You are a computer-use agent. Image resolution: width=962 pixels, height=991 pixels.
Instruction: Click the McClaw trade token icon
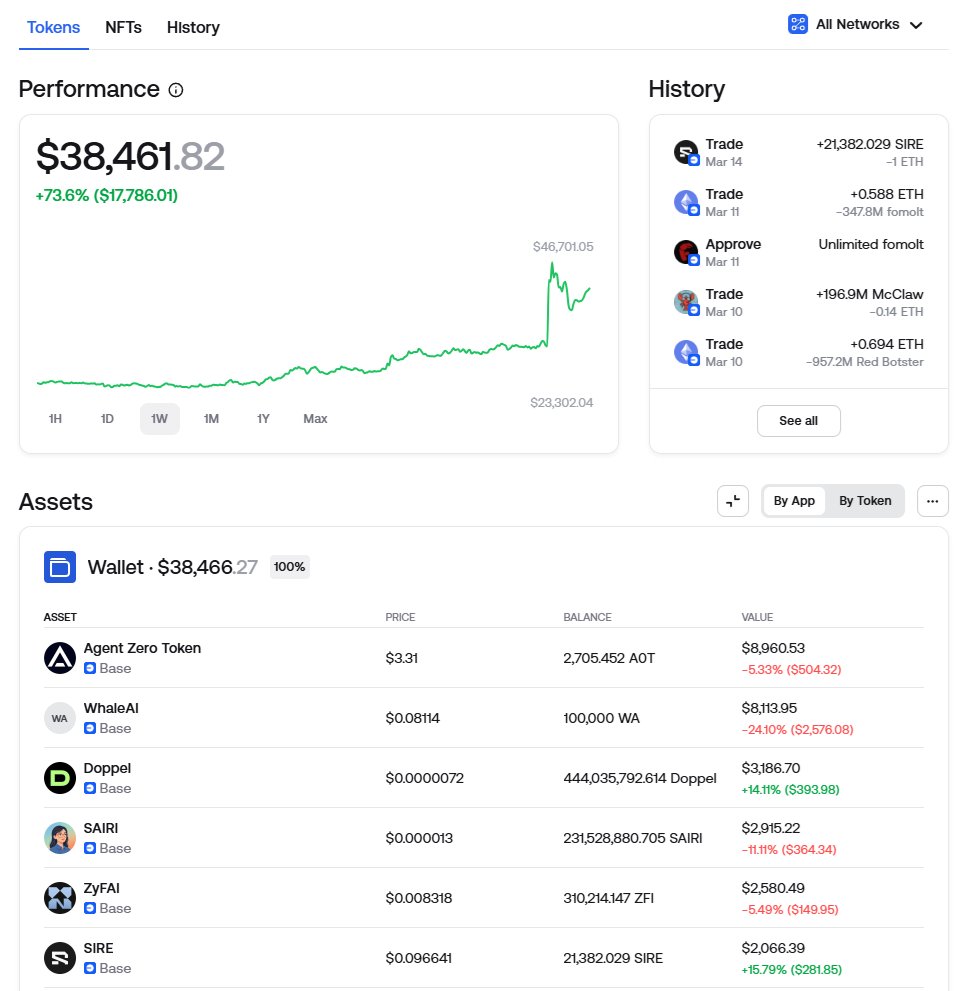(686, 302)
